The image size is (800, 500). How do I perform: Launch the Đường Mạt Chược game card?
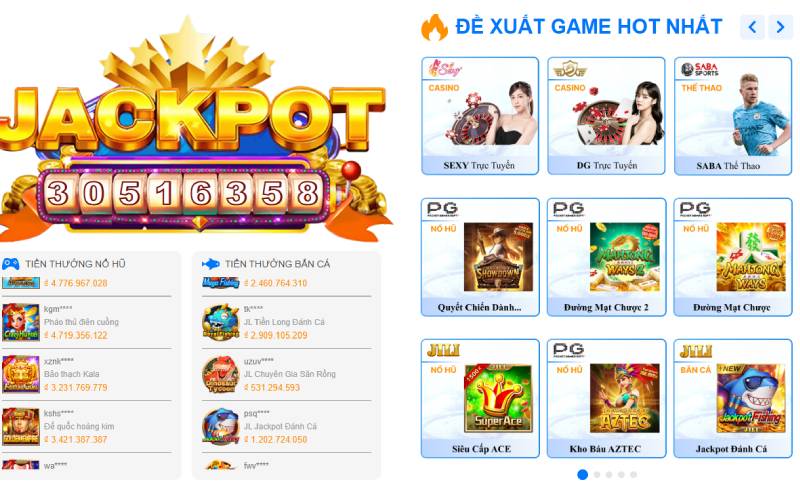tap(733, 257)
